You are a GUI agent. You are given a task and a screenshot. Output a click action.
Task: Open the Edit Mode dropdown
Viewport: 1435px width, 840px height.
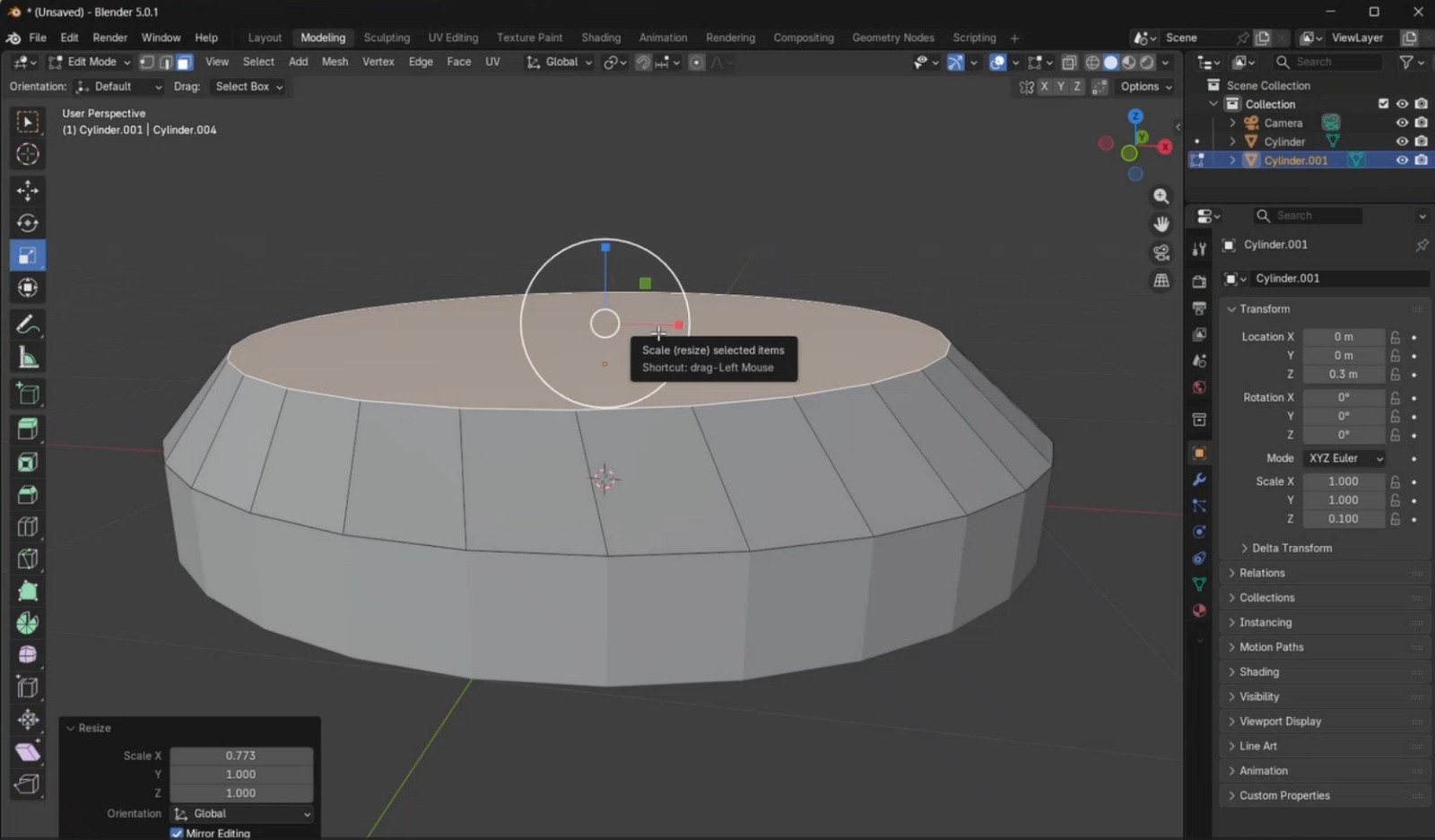pyautogui.click(x=90, y=62)
